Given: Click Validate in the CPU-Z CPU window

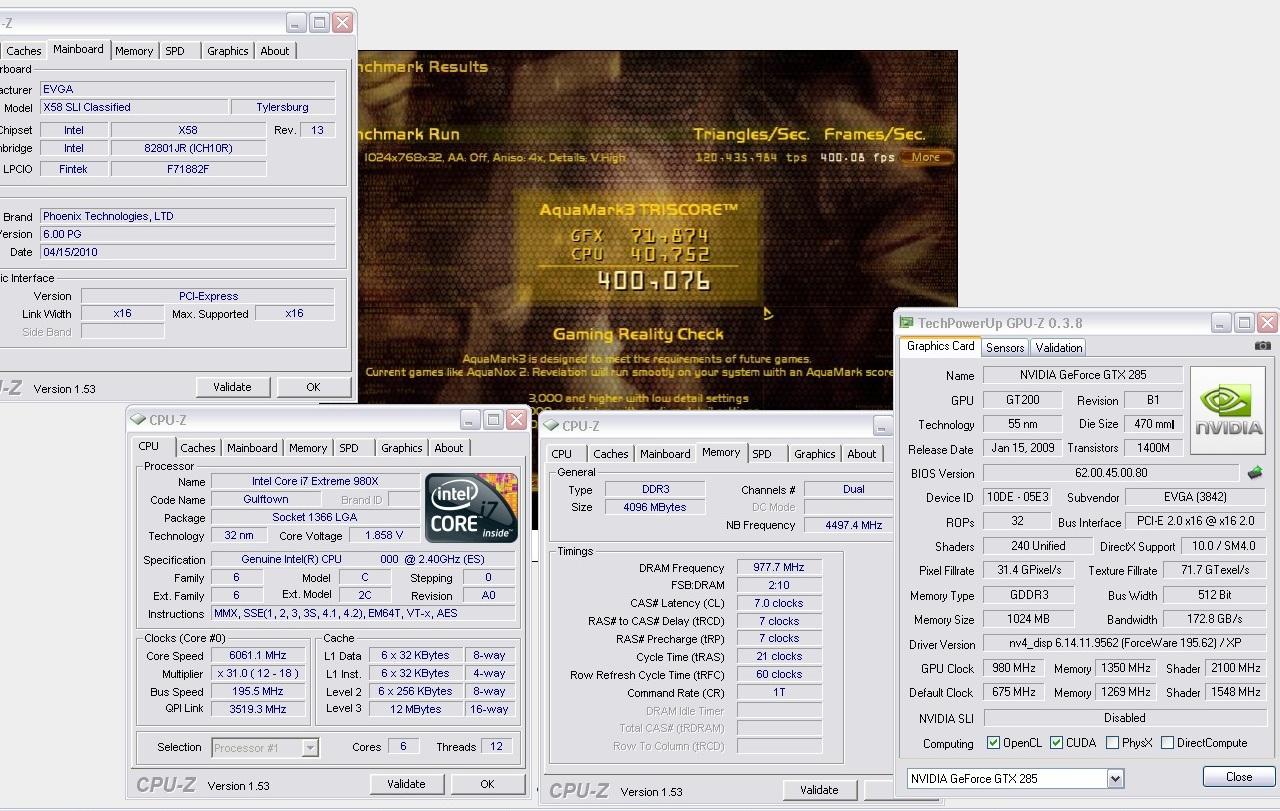Looking at the screenshot, I should tap(406, 784).
